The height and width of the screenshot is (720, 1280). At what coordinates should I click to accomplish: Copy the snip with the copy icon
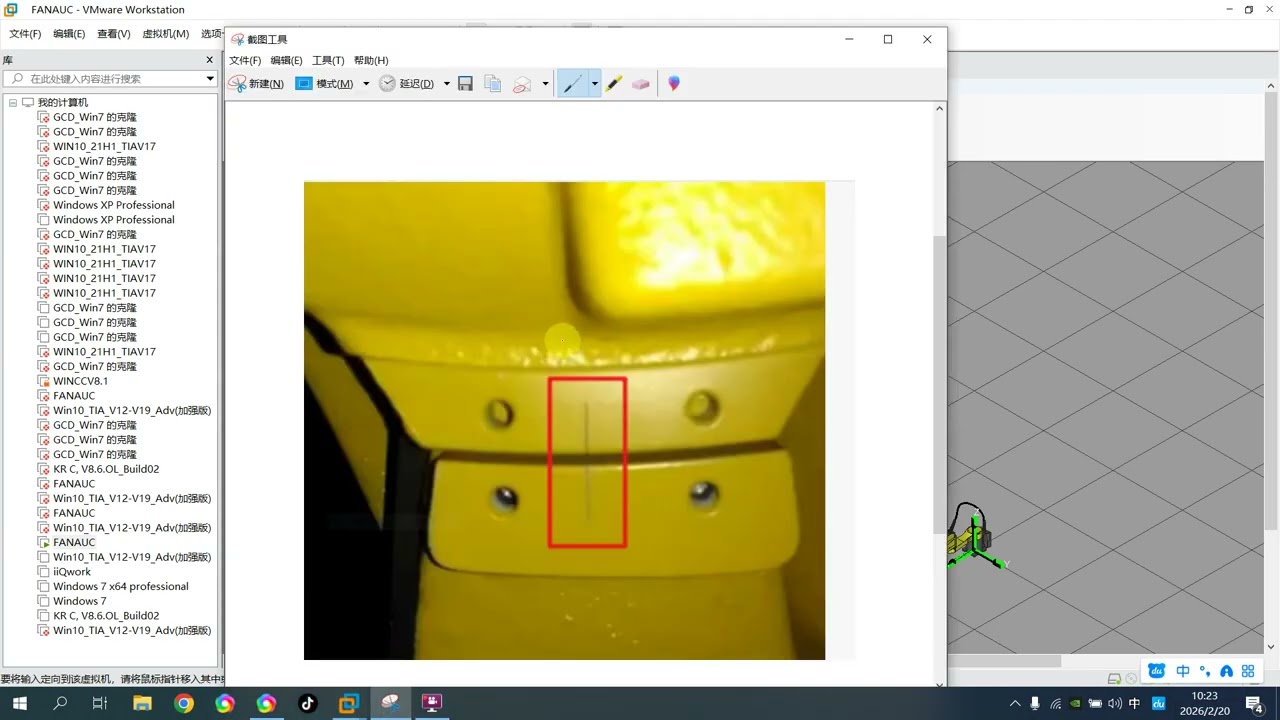tap(493, 84)
